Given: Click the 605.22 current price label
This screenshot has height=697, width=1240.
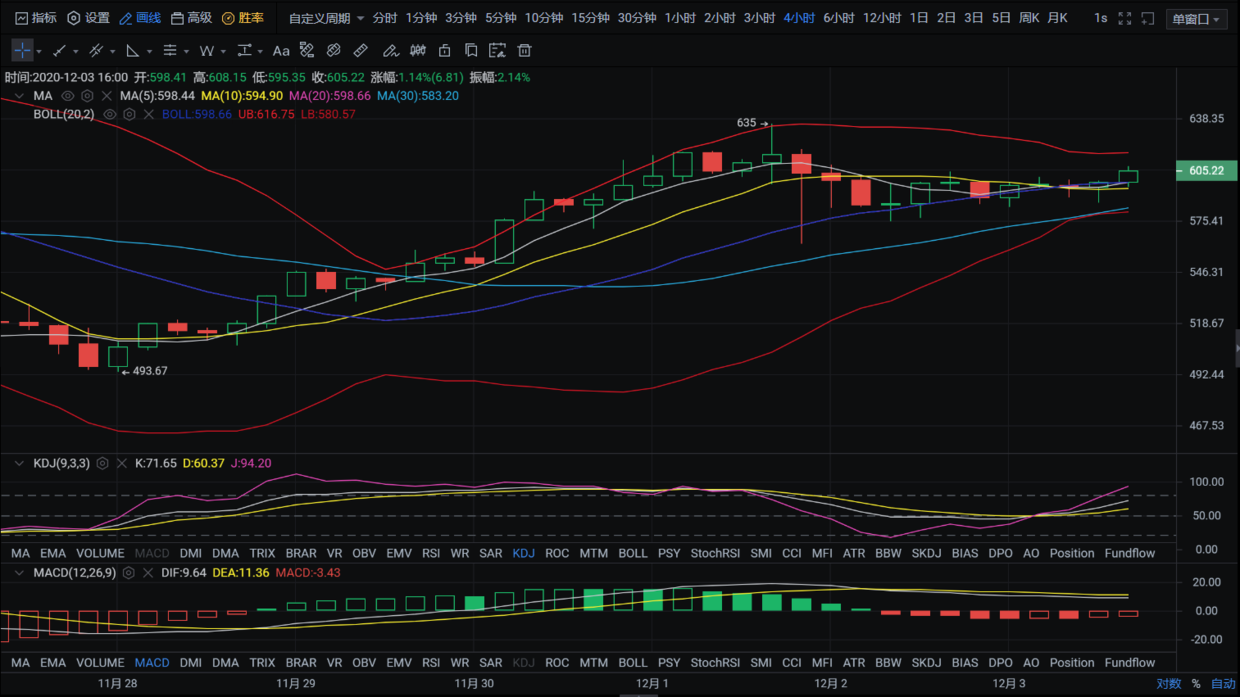Looking at the screenshot, I should [x=1206, y=171].
